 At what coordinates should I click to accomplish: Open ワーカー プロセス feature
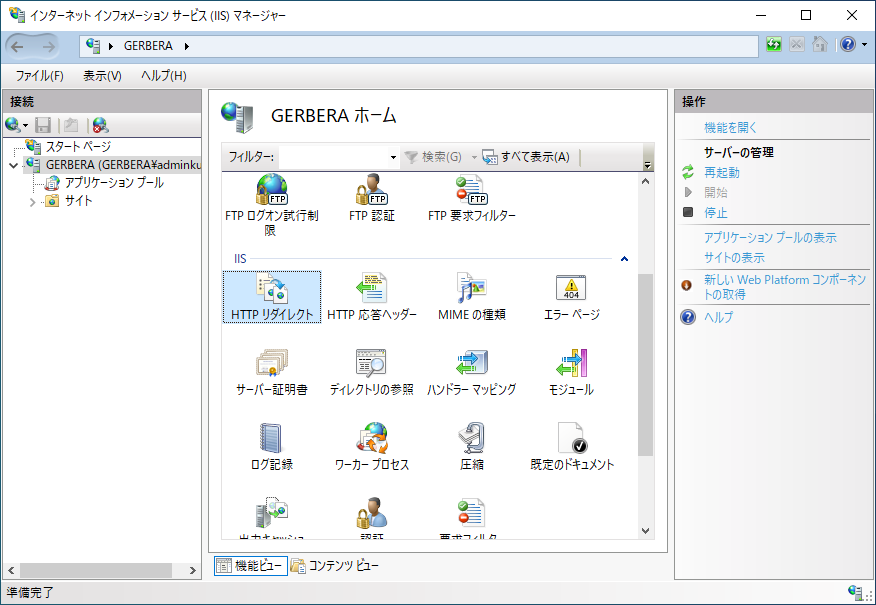(x=372, y=446)
